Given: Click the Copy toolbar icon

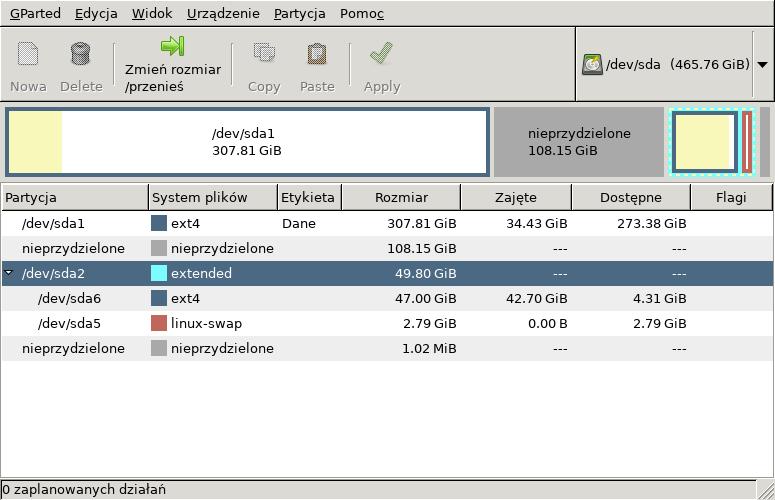Looking at the screenshot, I should [x=264, y=53].
